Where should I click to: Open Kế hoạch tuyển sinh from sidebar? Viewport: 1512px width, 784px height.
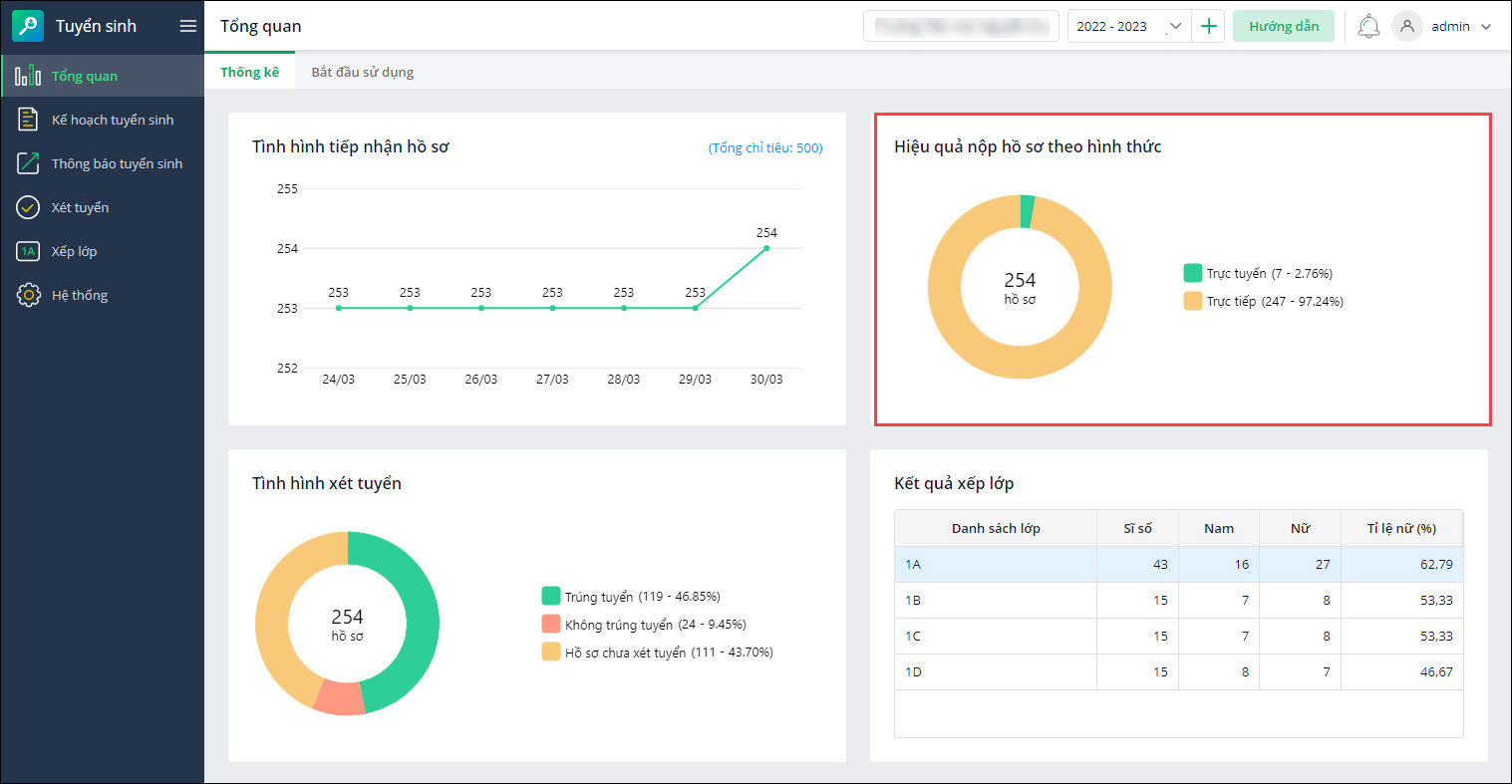(112, 120)
